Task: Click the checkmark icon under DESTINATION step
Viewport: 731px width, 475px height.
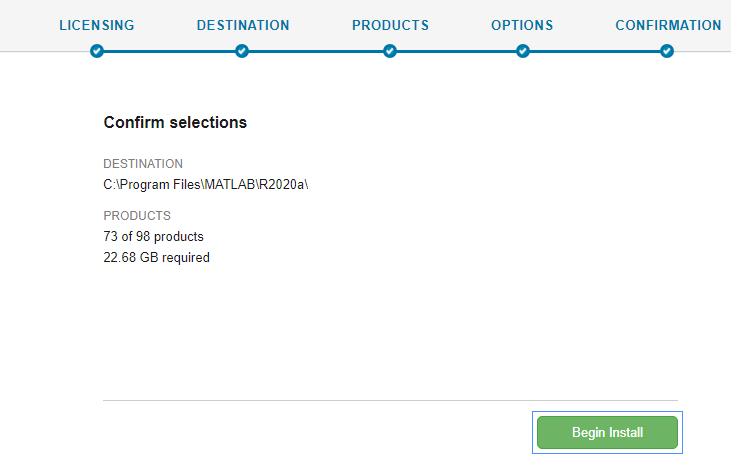Action: [242, 51]
